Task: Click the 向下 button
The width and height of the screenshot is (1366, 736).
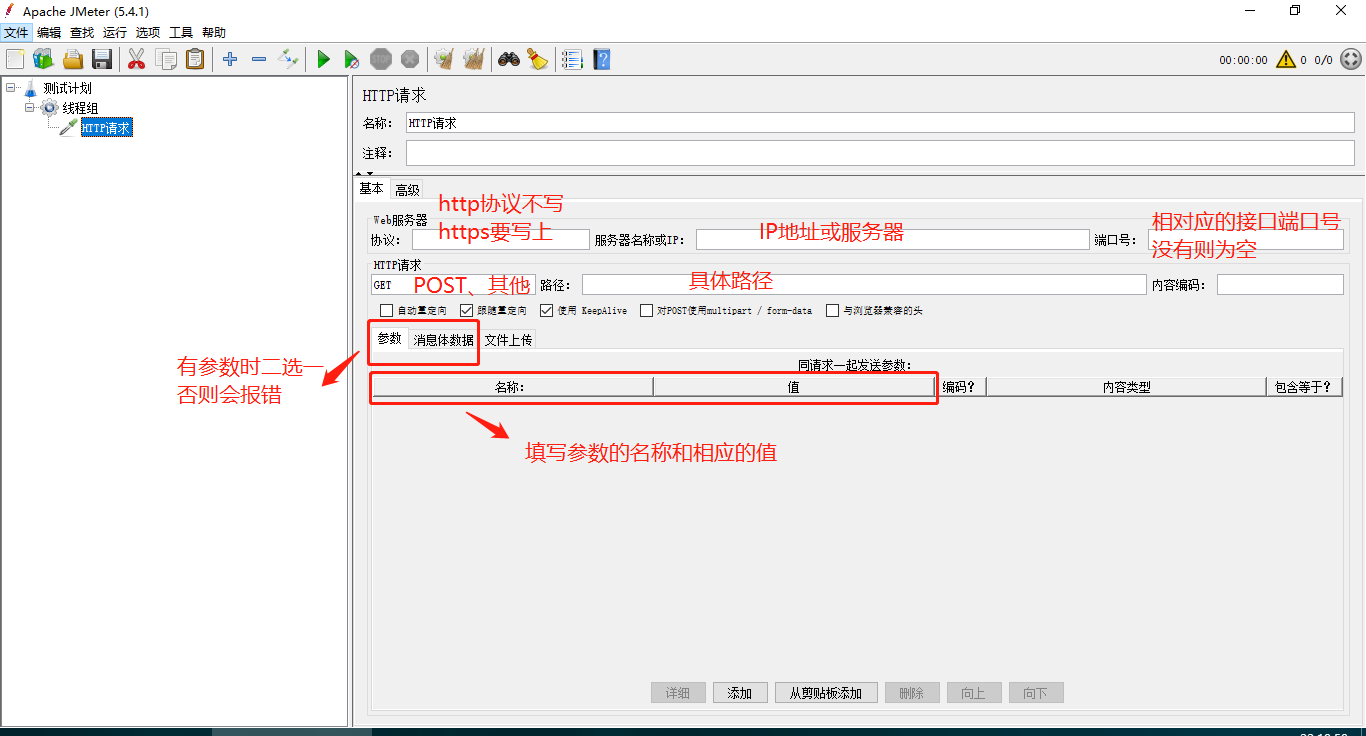Action: (1036, 693)
